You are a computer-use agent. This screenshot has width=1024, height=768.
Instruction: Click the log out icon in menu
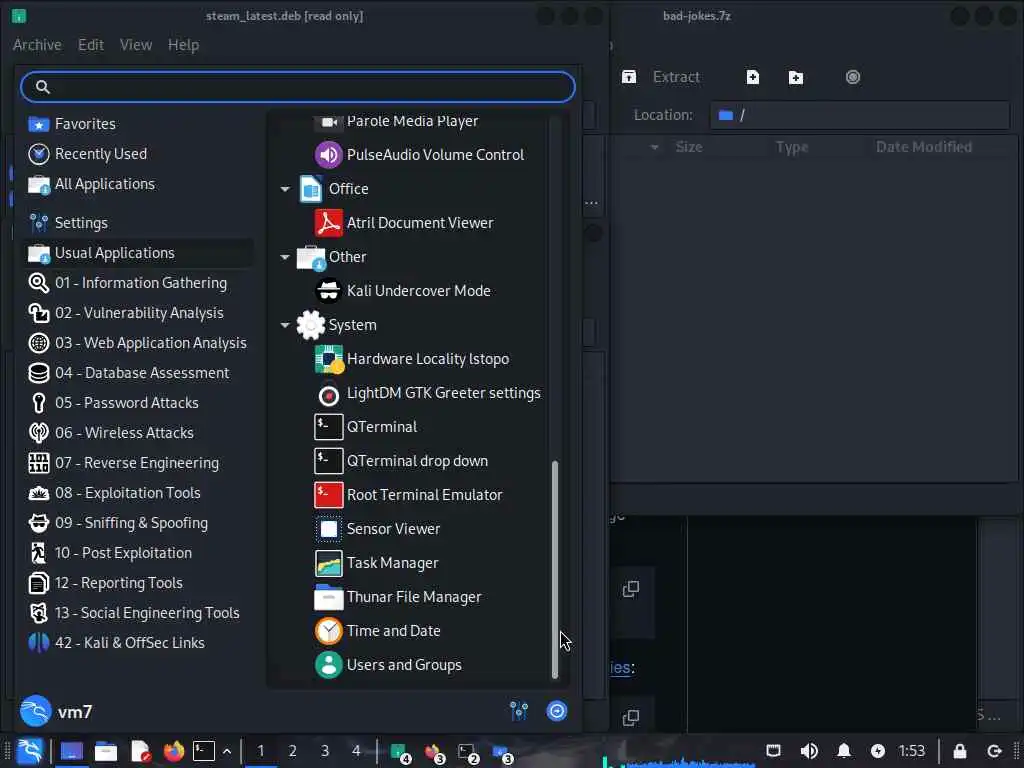pyautogui.click(x=556, y=711)
